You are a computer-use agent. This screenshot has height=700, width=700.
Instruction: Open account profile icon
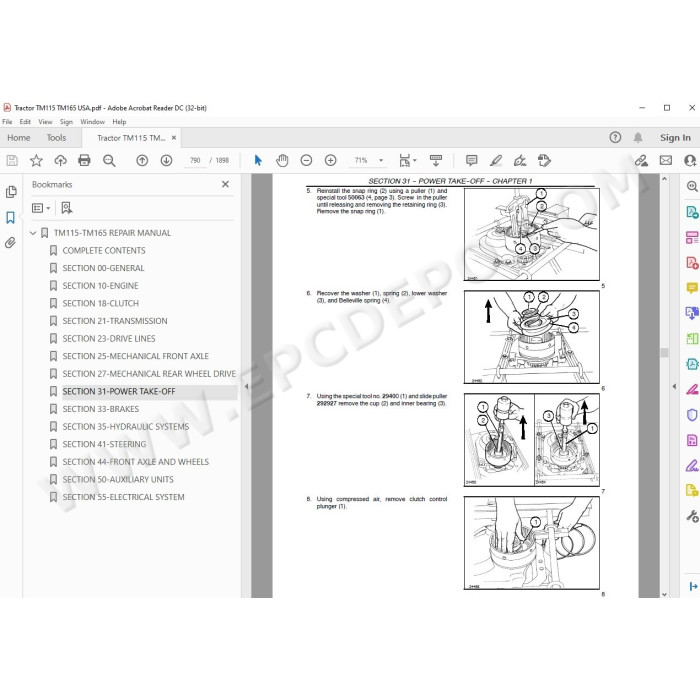(691, 160)
